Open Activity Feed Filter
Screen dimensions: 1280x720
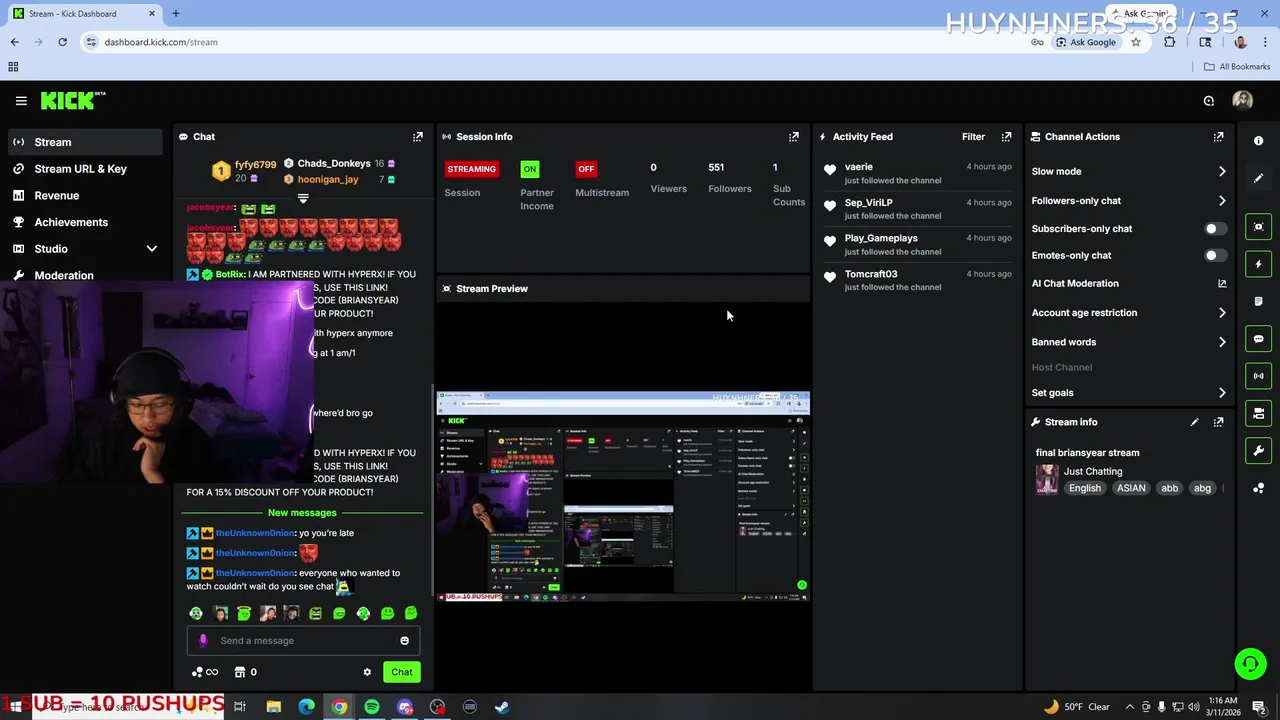973,137
